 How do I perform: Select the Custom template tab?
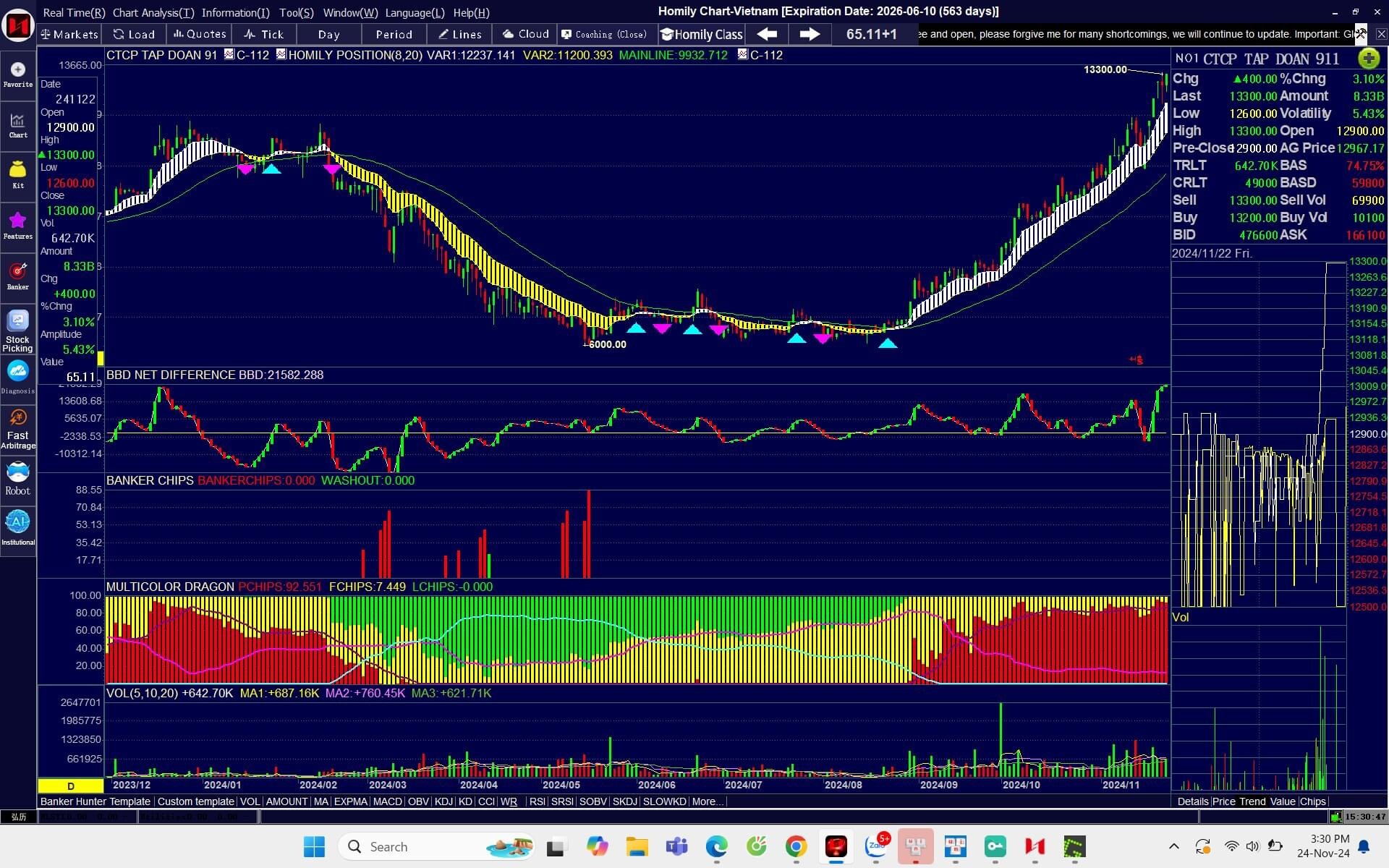point(195,801)
